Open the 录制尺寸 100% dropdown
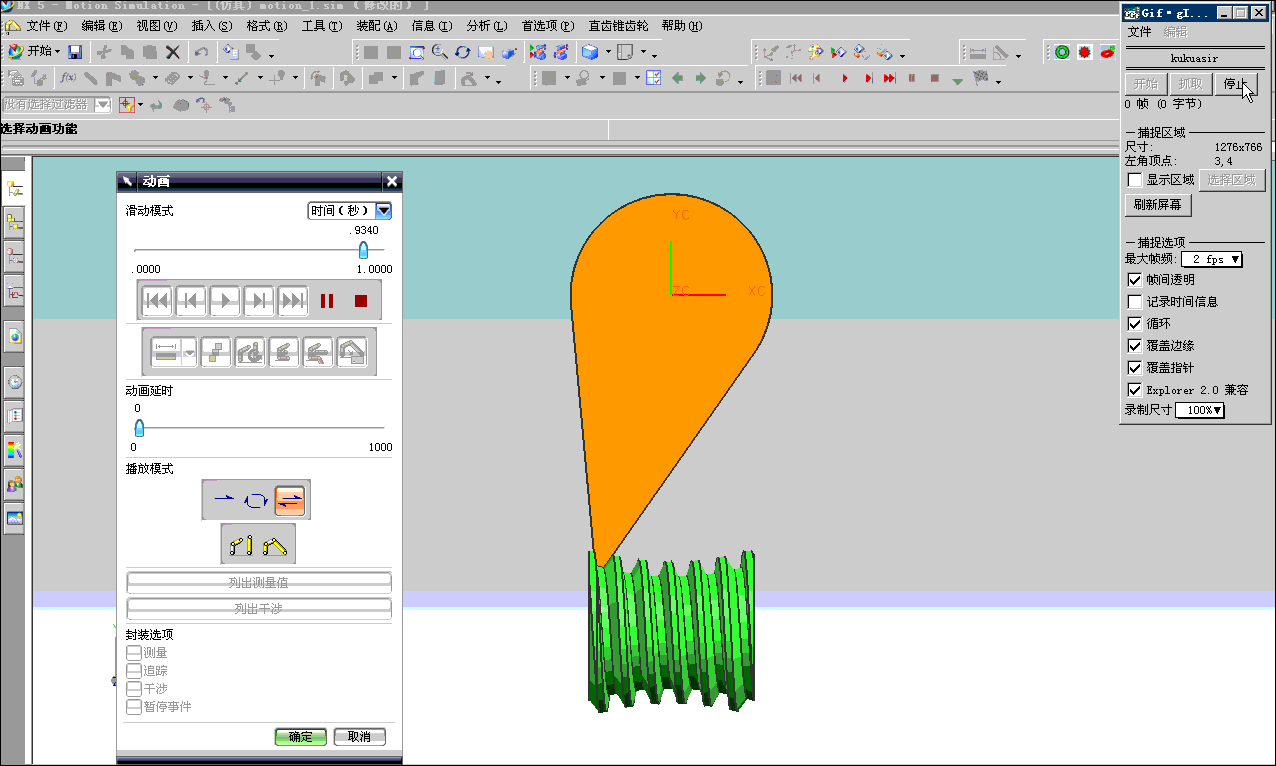The image size is (1276, 766). [x=1200, y=410]
